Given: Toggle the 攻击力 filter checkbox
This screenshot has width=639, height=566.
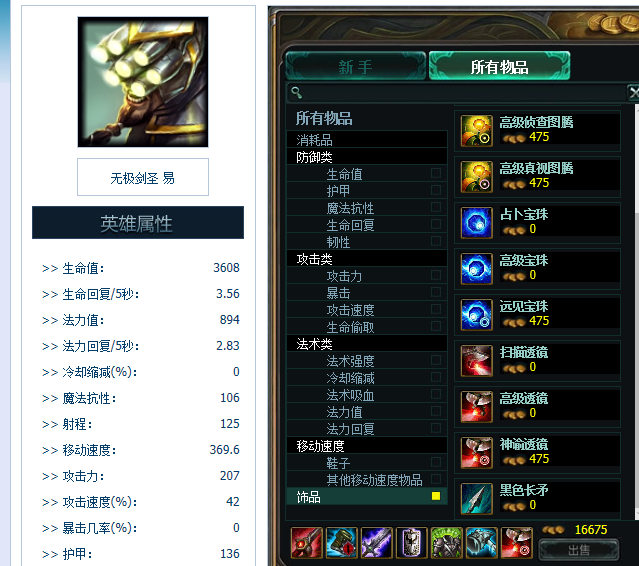Looking at the screenshot, I should [436, 275].
